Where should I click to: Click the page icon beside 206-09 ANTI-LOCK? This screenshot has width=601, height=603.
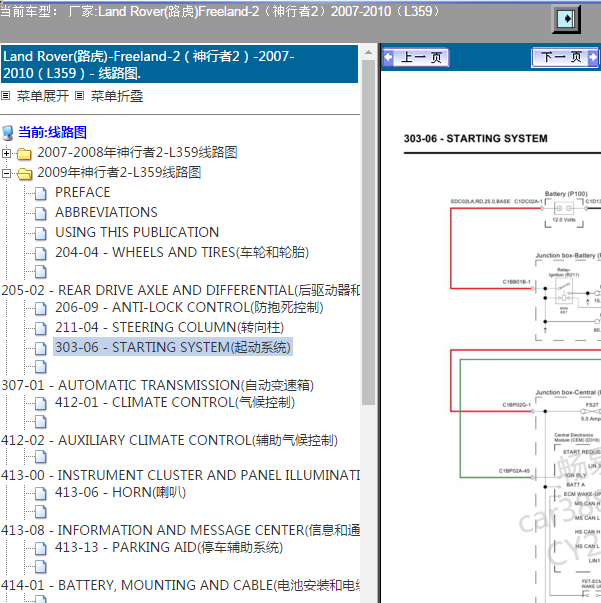pos(40,309)
